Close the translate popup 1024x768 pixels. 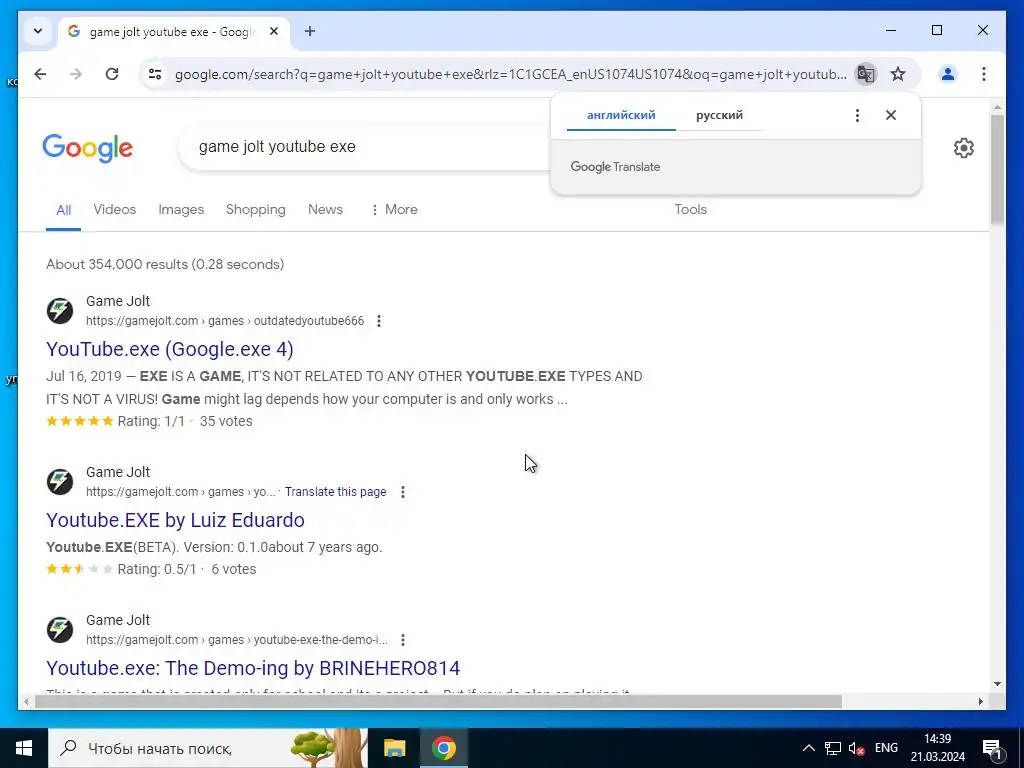(x=891, y=115)
